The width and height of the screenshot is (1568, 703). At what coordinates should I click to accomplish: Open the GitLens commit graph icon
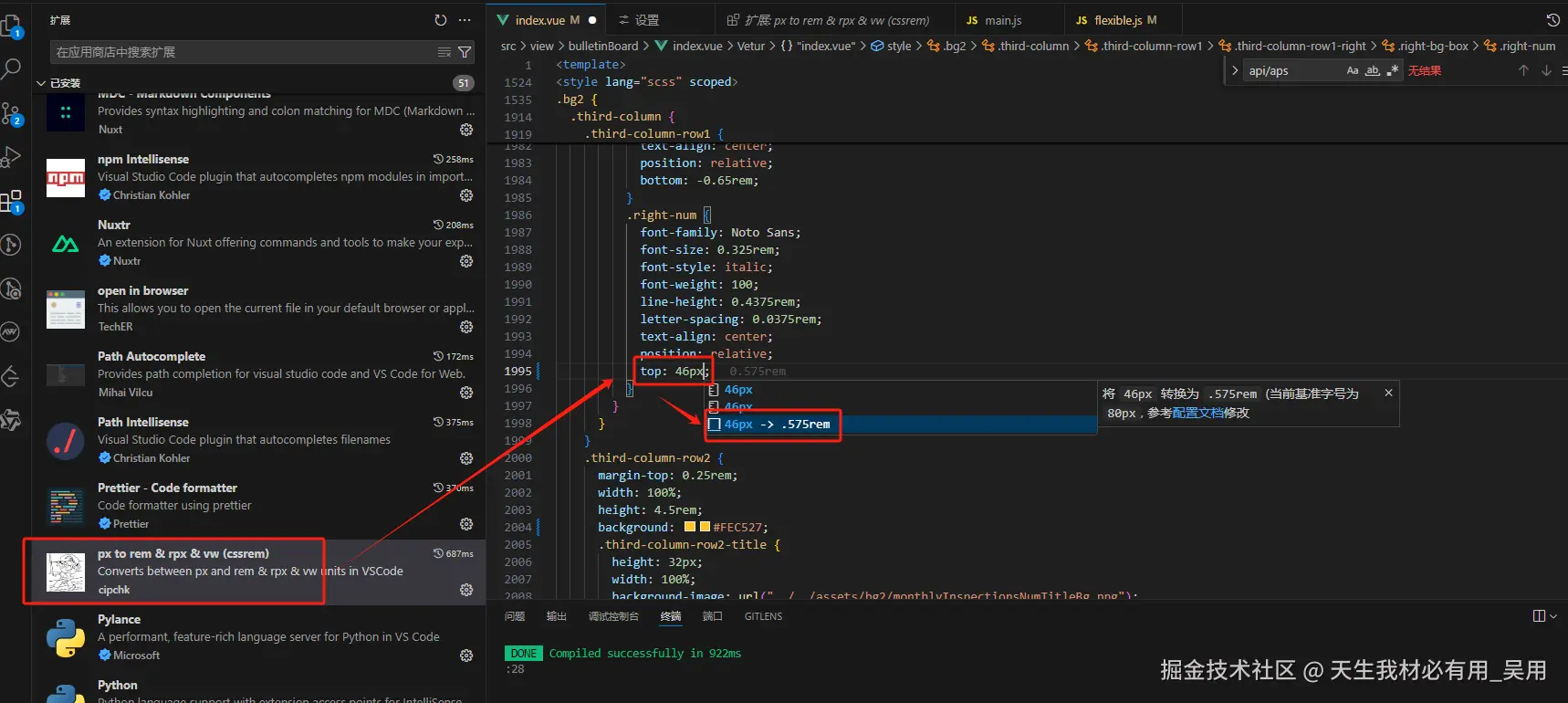coord(11,244)
